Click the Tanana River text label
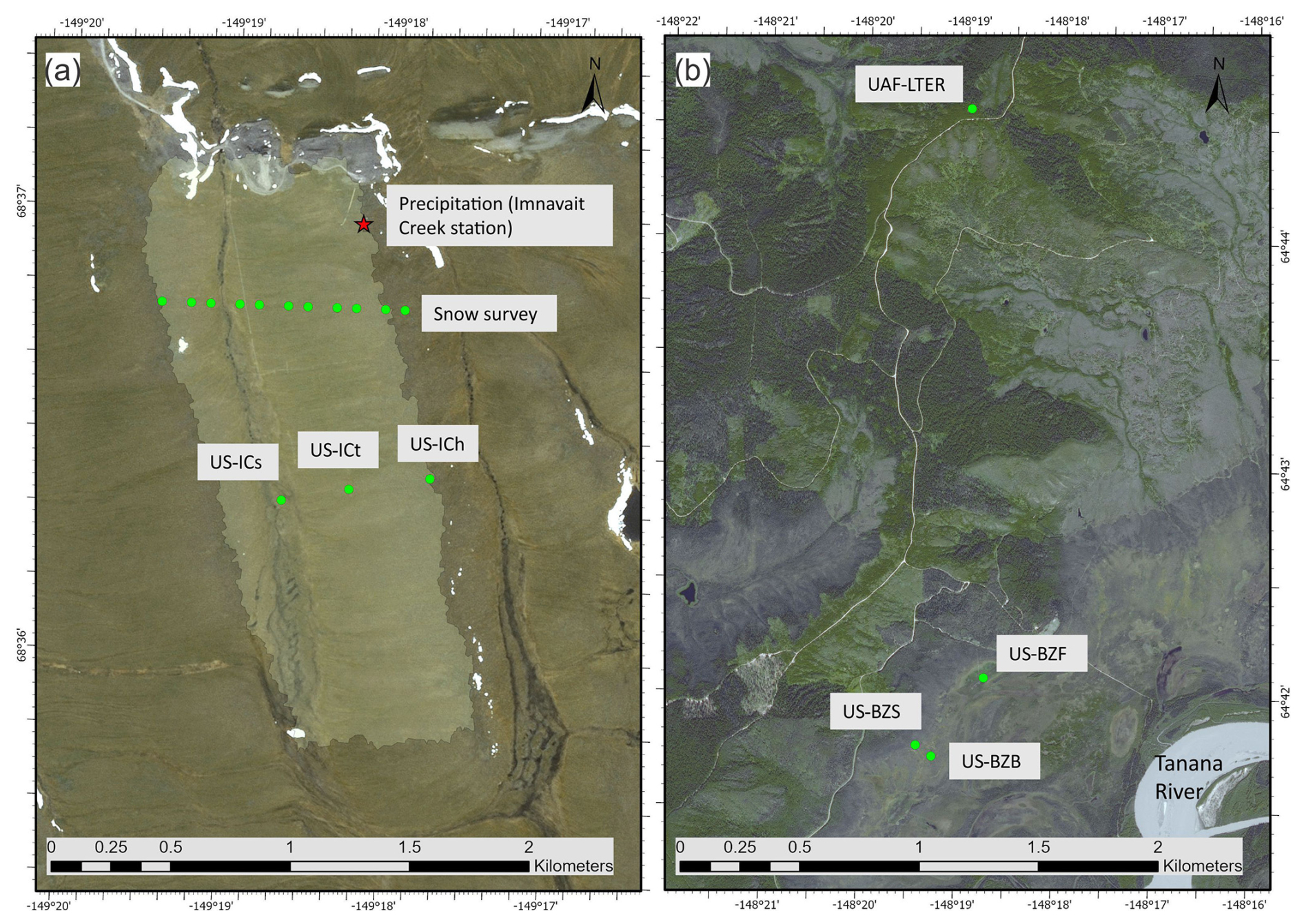The height and width of the screenshot is (924, 1304). pyautogui.click(x=1188, y=777)
